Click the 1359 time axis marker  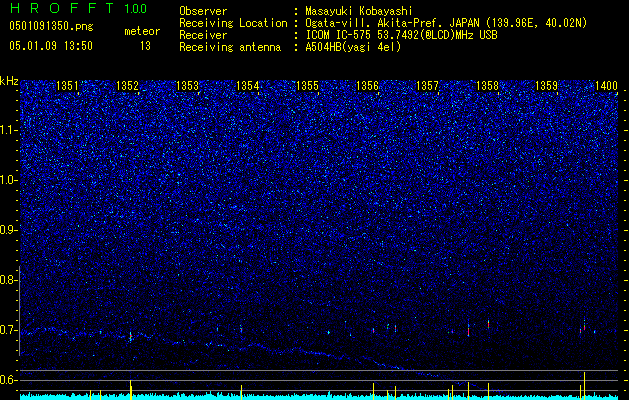[547, 85]
